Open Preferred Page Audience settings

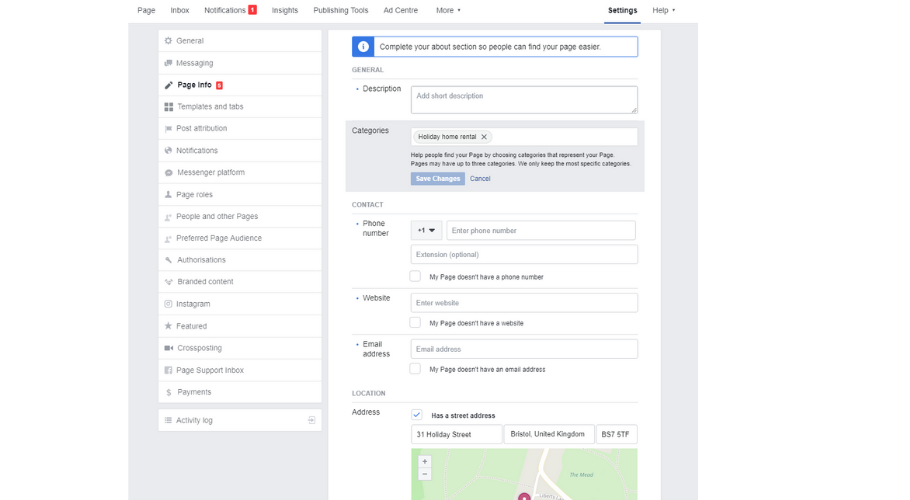[x=240, y=238]
